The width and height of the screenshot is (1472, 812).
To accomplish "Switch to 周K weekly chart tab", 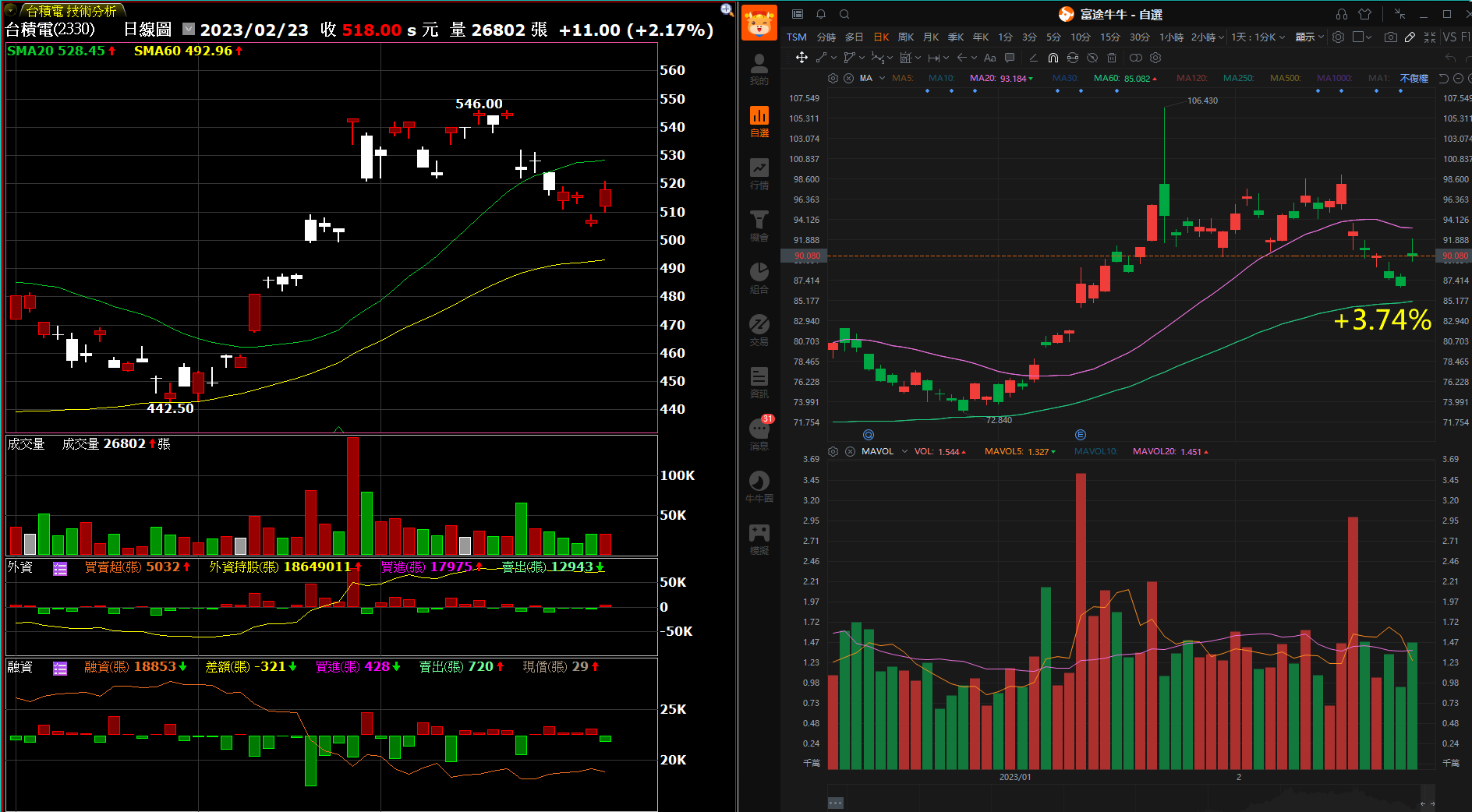I will click(x=906, y=37).
